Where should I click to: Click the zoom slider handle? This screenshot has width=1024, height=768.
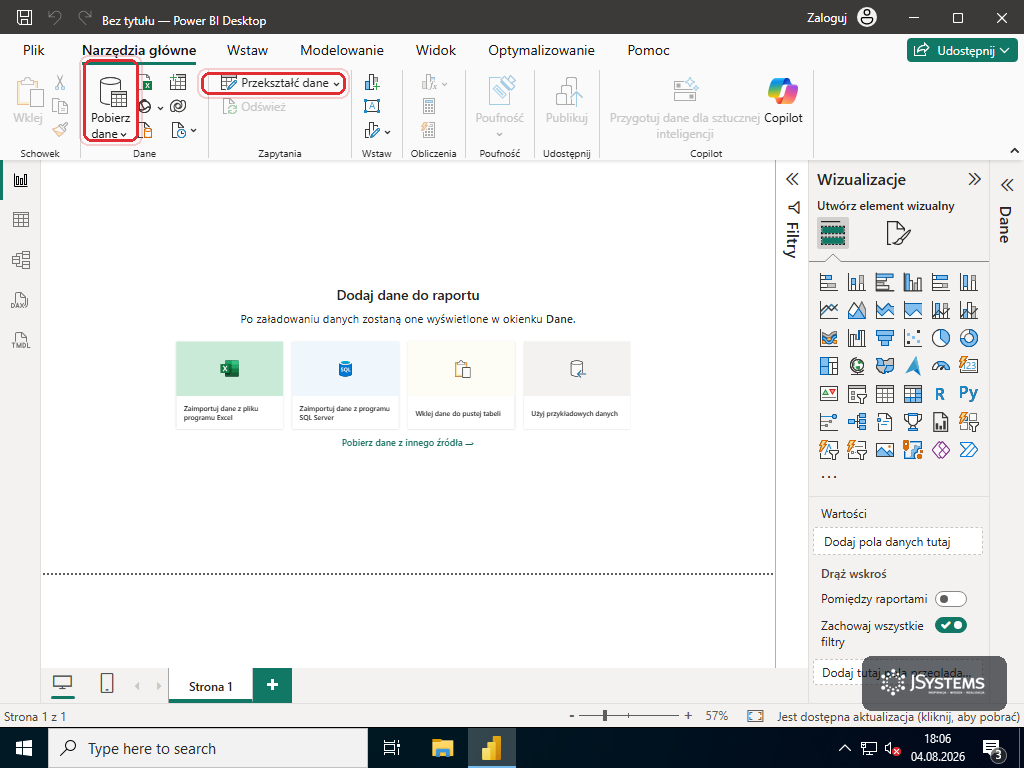605,716
